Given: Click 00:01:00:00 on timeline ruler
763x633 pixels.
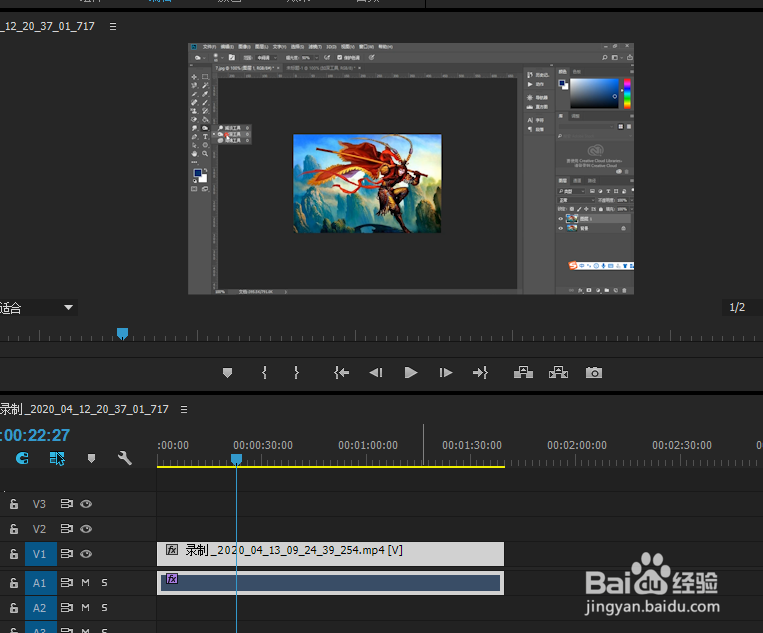Looking at the screenshot, I should pos(368,445).
